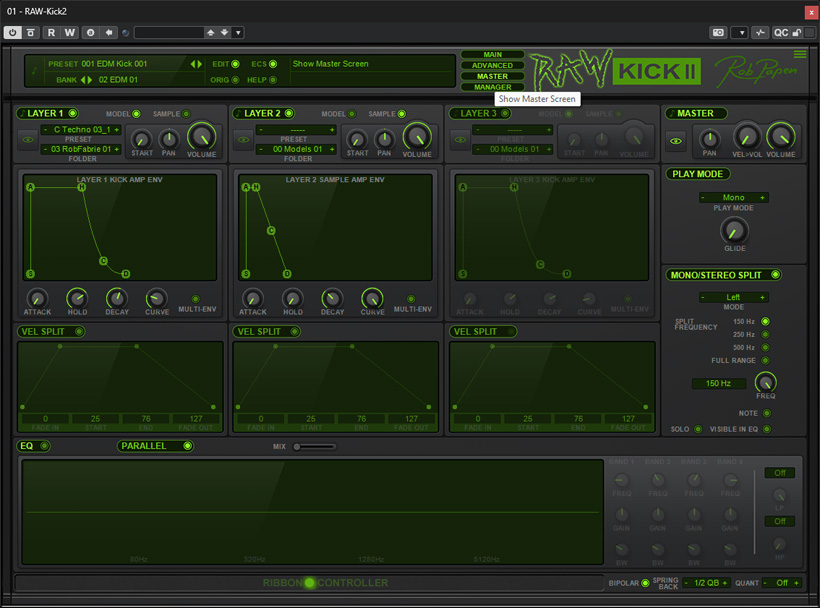Turn the Layer 1 Volume knob
The image size is (820, 608).
(201, 136)
